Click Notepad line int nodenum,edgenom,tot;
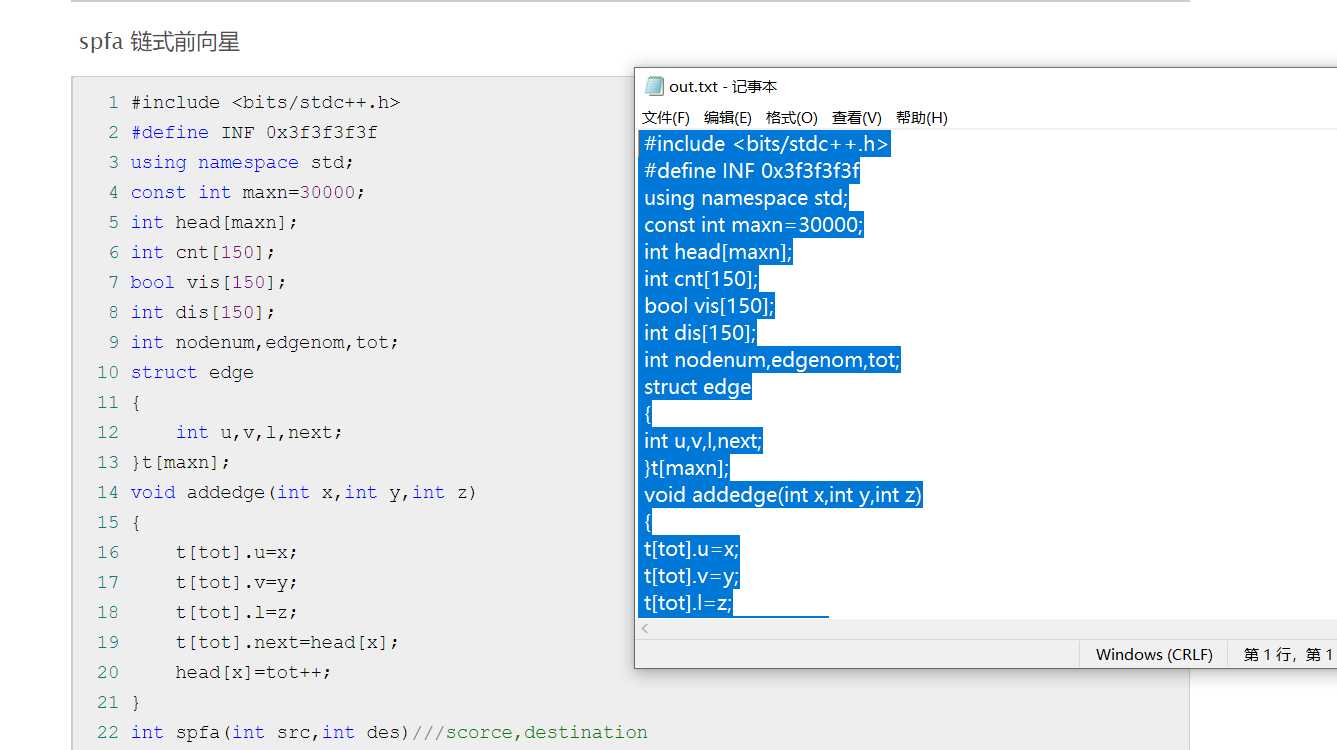 tap(772, 360)
